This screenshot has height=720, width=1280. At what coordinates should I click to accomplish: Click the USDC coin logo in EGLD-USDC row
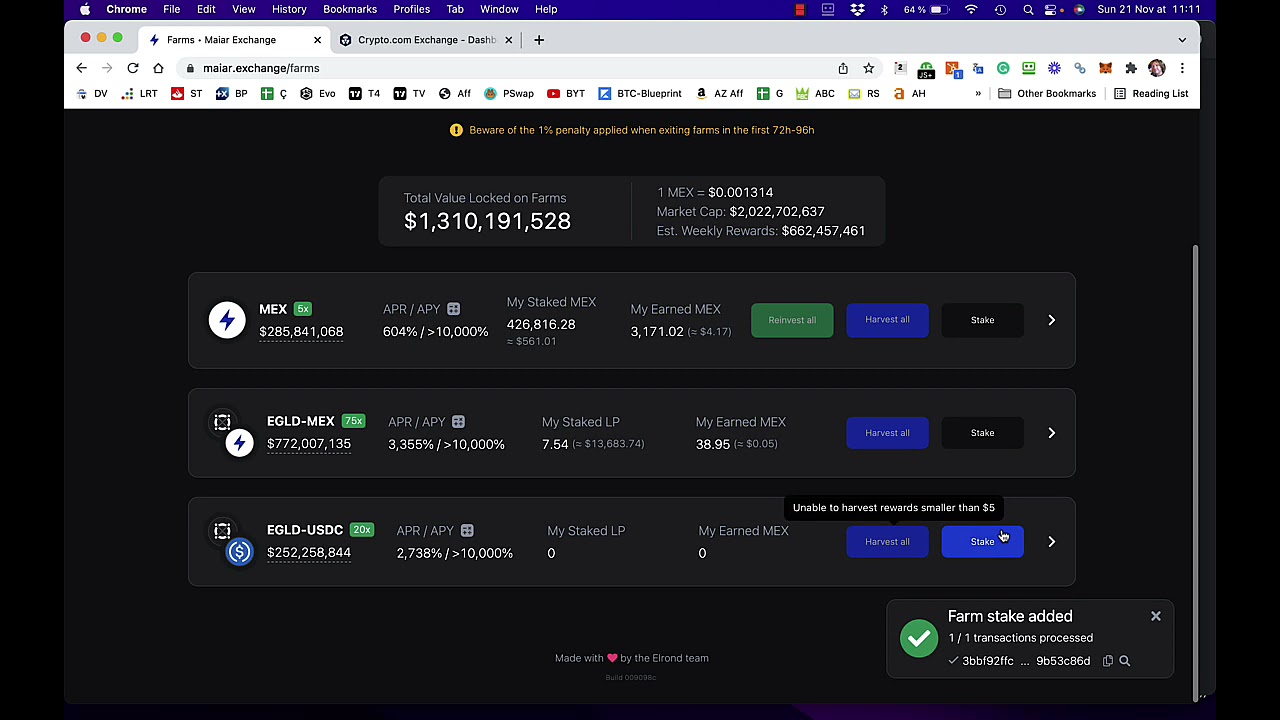(x=240, y=552)
